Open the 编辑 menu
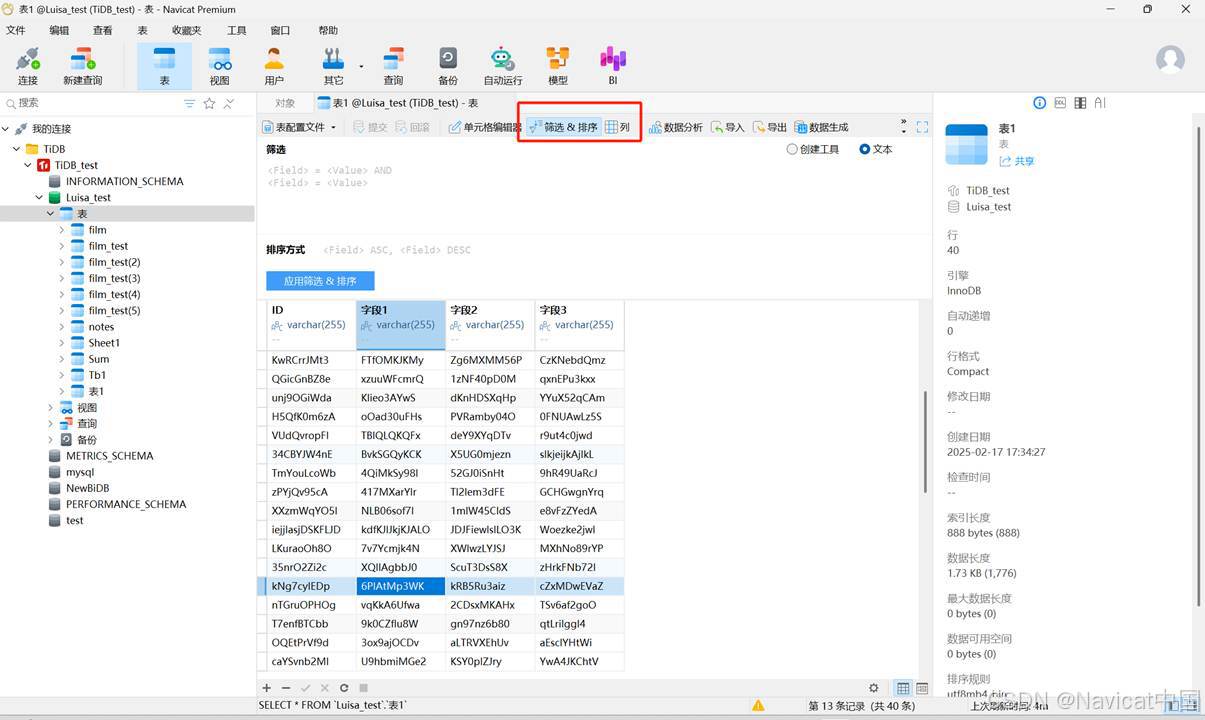 pos(59,30)
